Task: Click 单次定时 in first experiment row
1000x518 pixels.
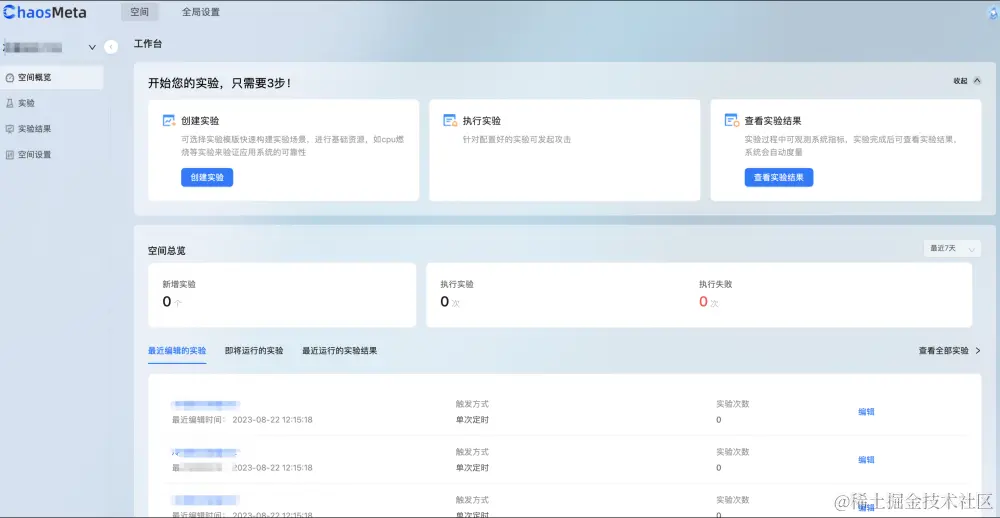Action: click(x=472, y=420)
